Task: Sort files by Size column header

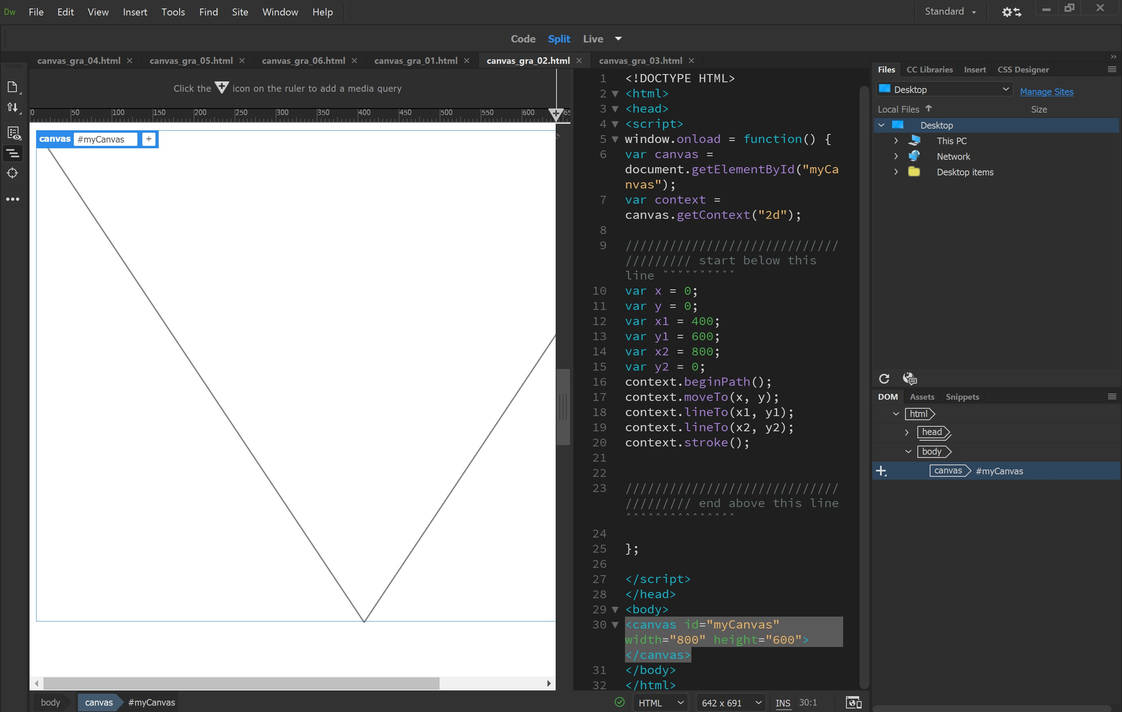Action: click(x=1039, y=109)
